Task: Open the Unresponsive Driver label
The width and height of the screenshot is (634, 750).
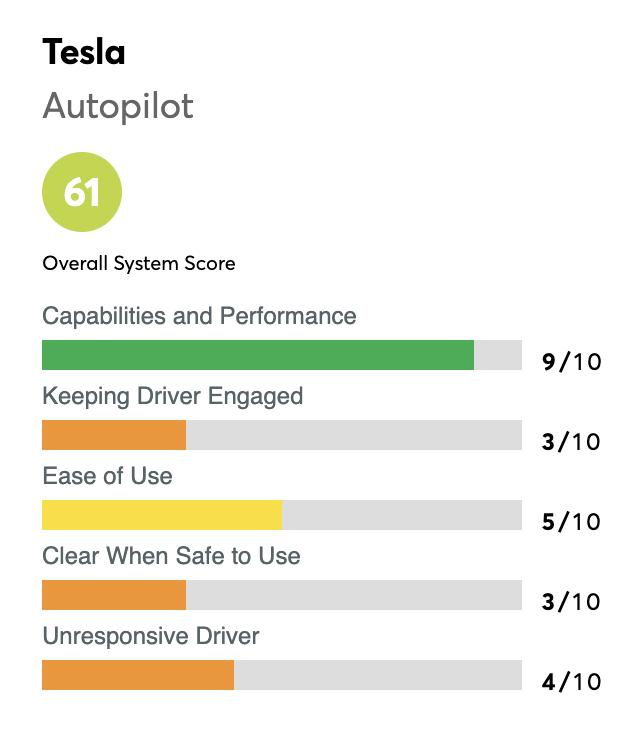Action: pyautogui.click(x=151, y=636)
